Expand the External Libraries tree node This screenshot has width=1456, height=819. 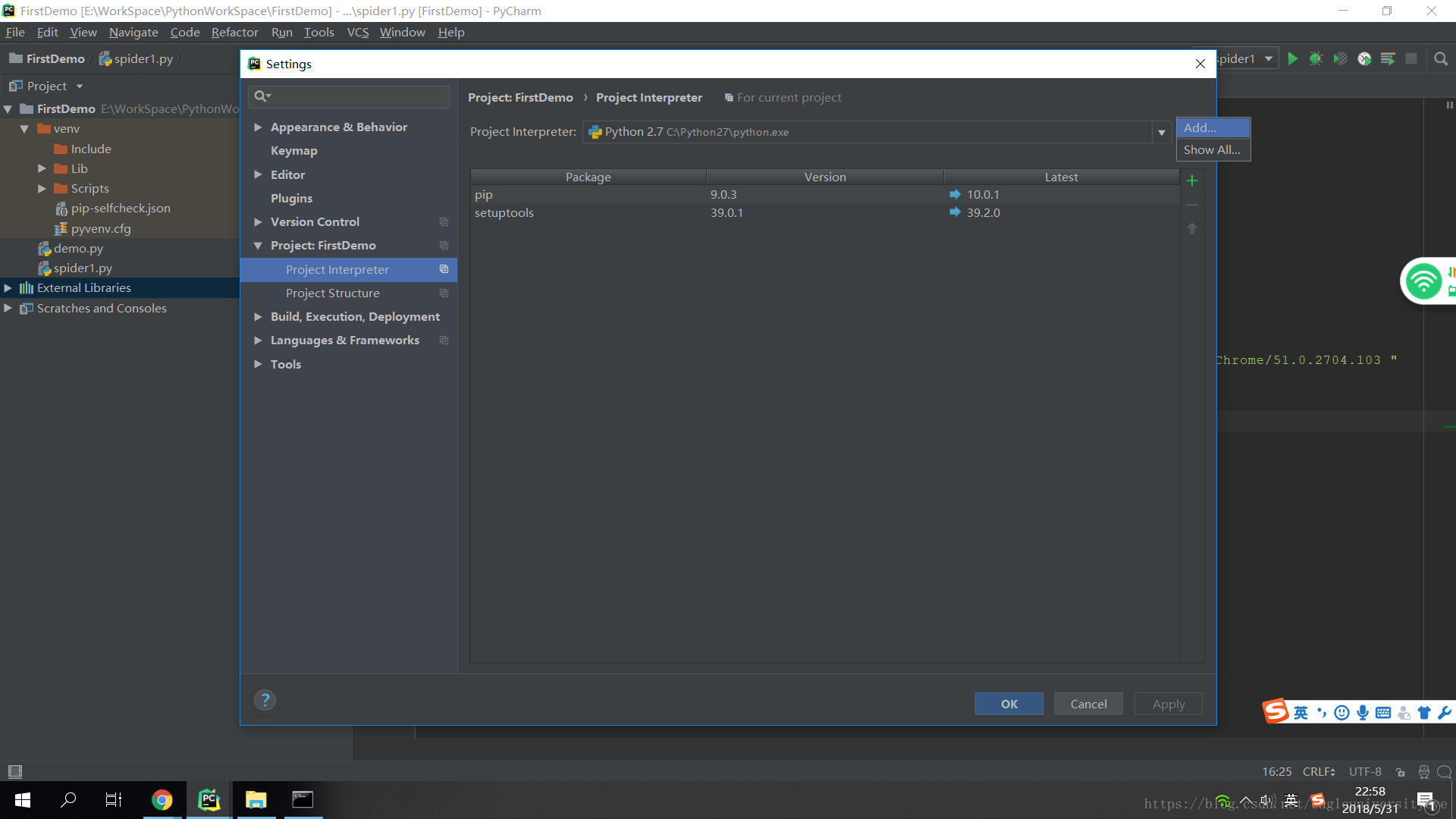8,288
